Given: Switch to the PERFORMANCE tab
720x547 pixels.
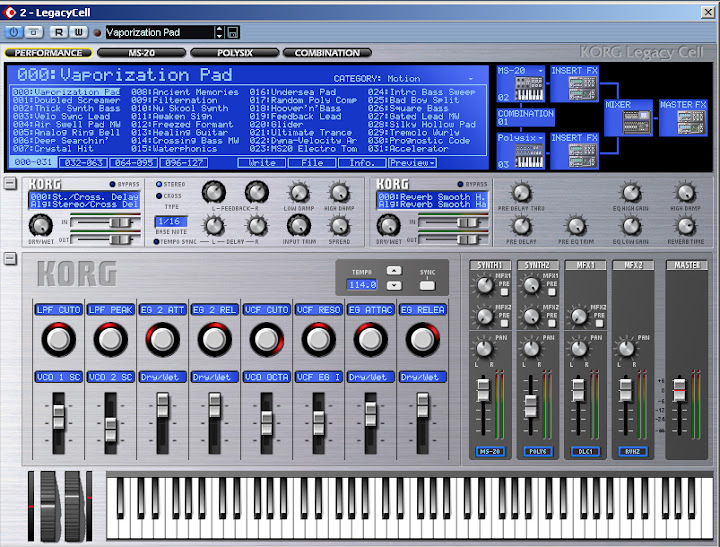Looking at the screenshot, I should (48, 53).
